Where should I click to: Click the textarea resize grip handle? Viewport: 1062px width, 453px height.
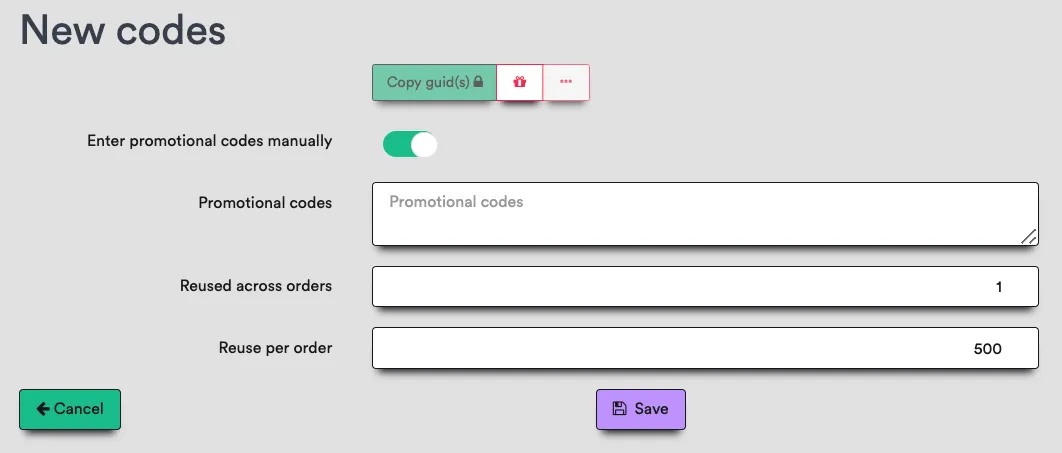pos(1028,236)
